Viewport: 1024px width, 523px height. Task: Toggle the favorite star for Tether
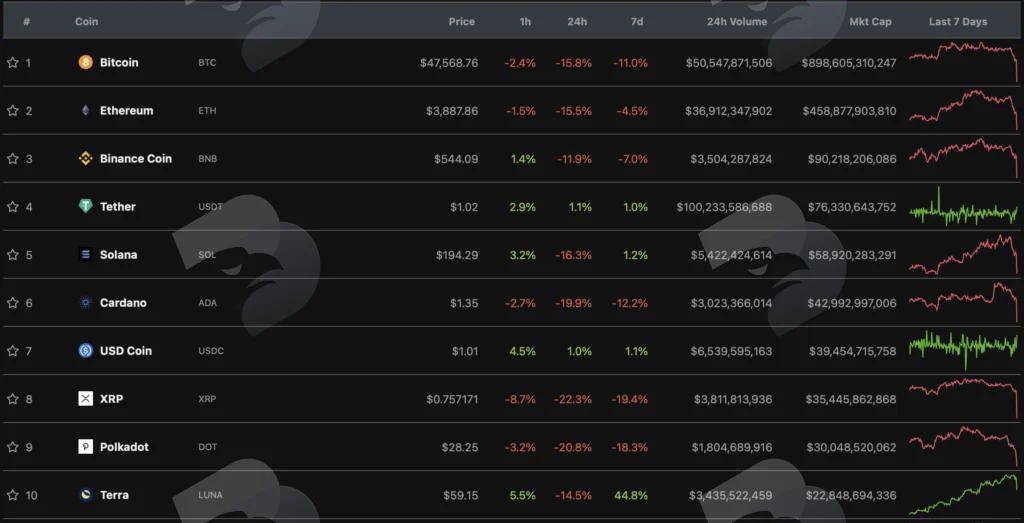[12, 206]
